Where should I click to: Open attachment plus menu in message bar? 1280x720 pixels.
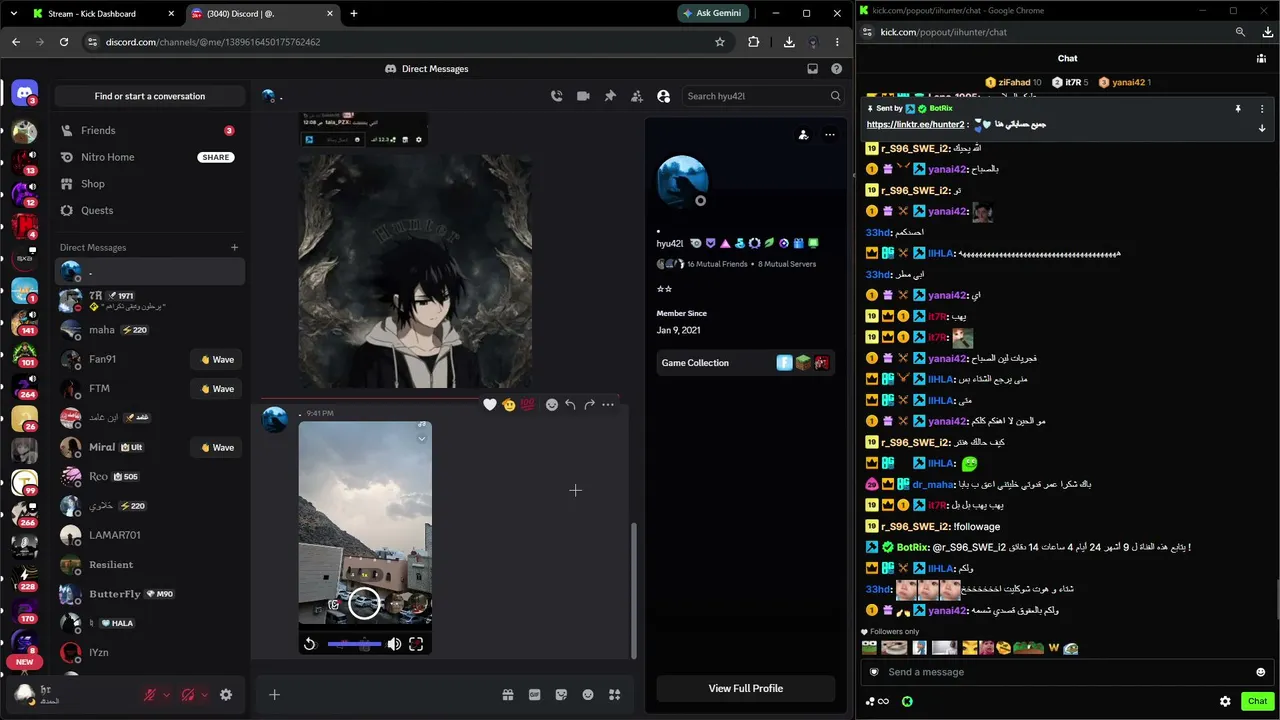pos(274,695)
